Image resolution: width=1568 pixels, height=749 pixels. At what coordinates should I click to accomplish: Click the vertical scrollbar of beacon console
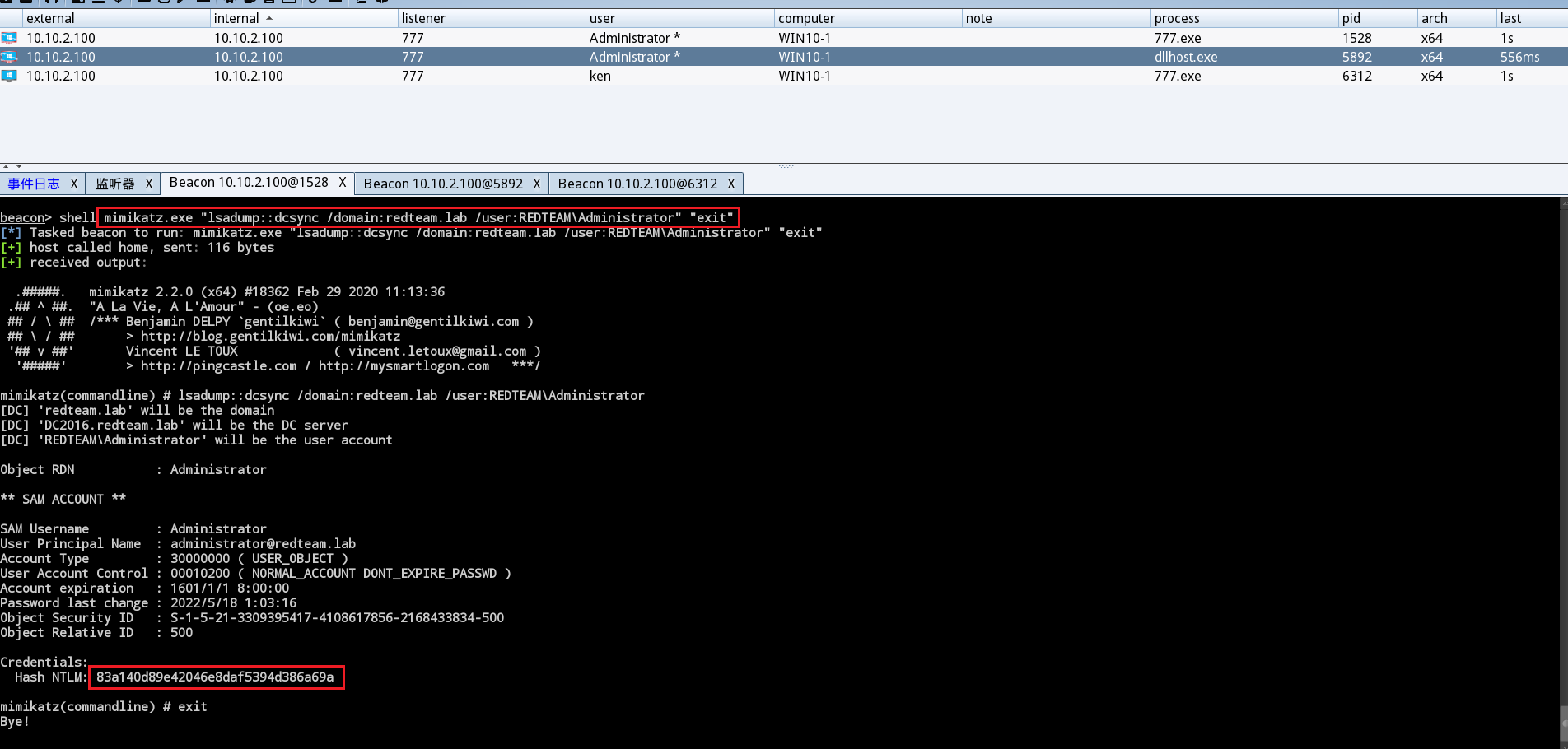point(1564,473)
